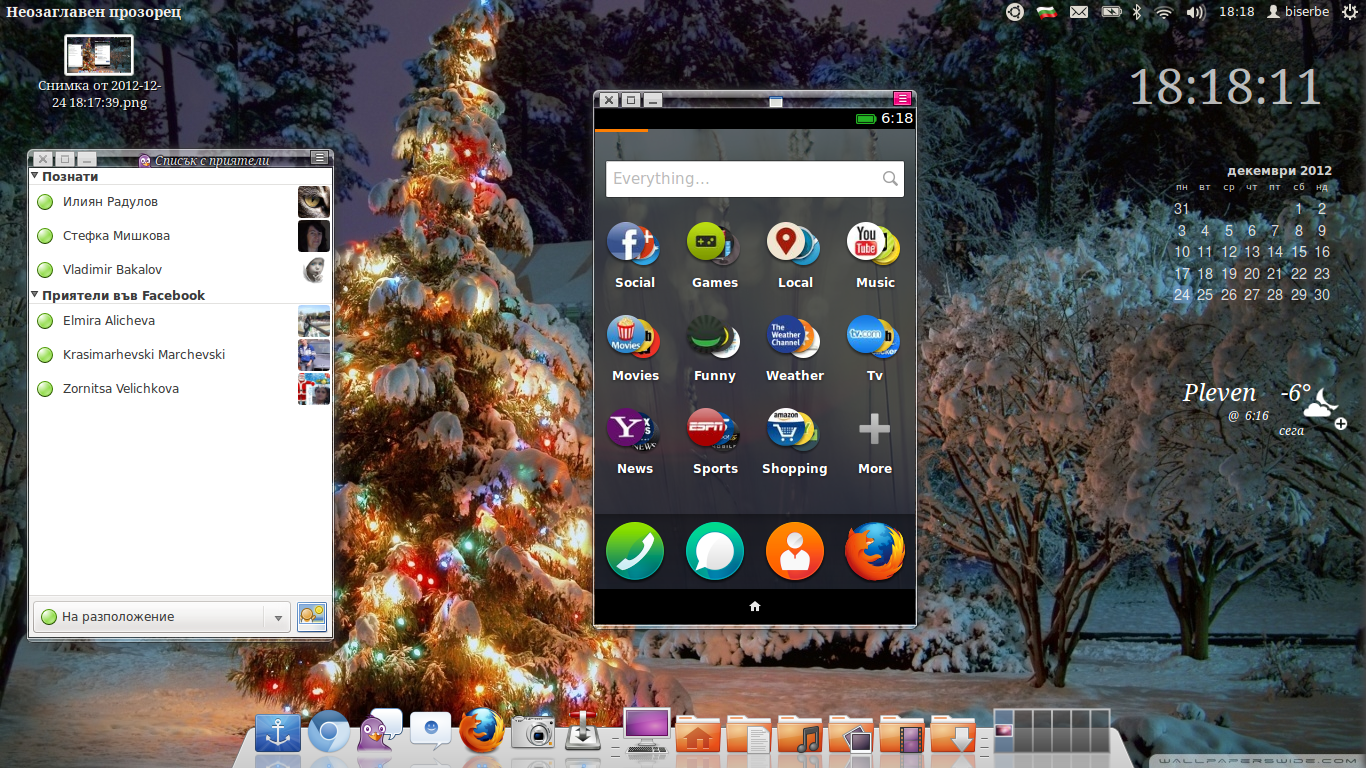Open the mail envelope indicator
1366x768 pixels.
point(1079,12)
